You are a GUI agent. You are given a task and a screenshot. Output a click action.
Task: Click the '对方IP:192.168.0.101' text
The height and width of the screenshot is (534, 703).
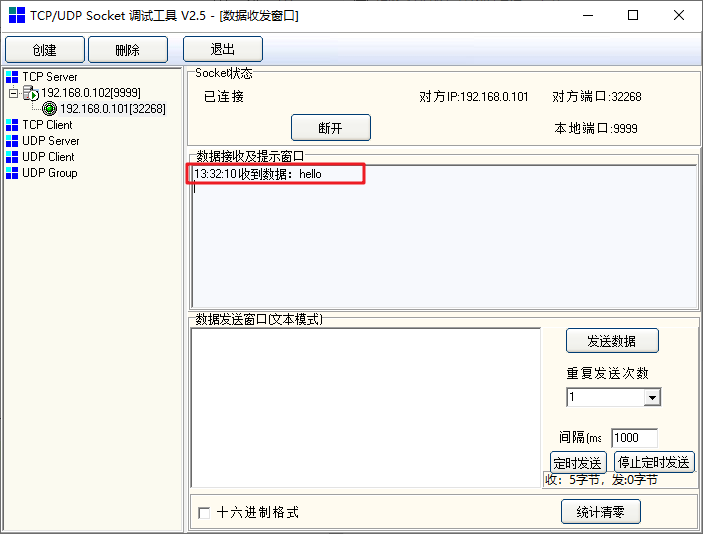[x=474, y=97]
